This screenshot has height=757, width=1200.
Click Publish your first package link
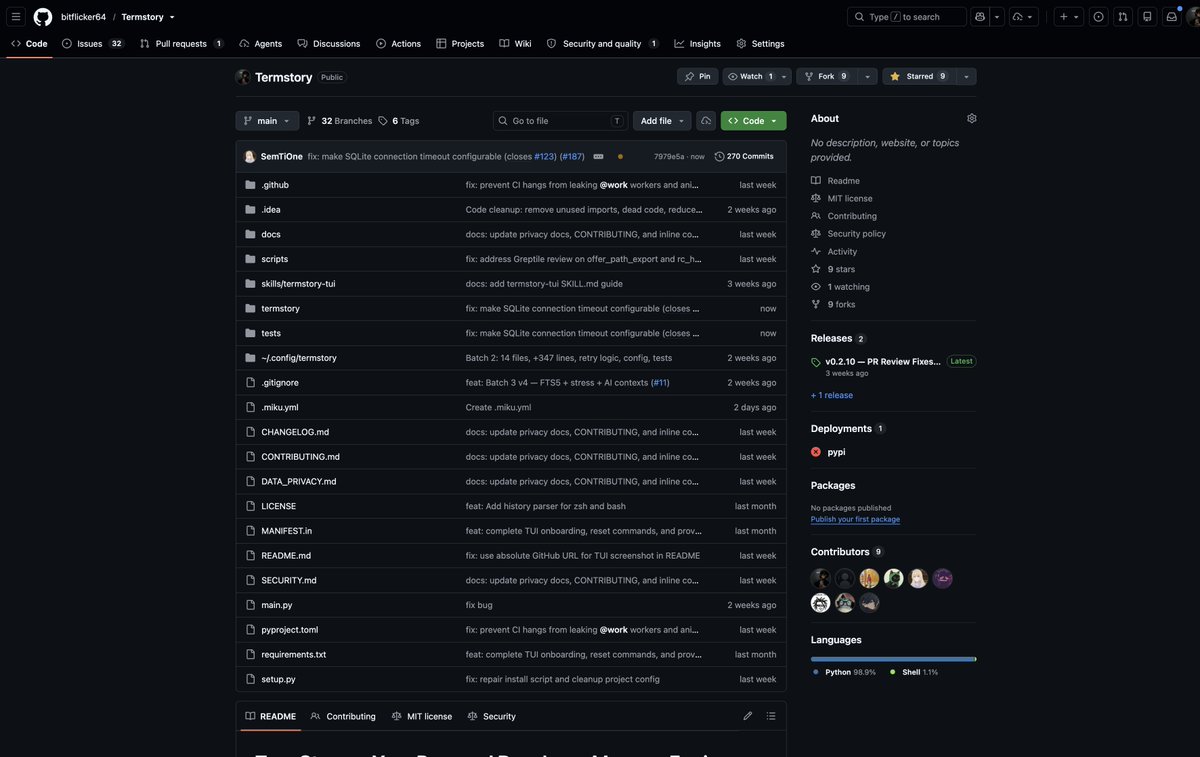[855, 520]
